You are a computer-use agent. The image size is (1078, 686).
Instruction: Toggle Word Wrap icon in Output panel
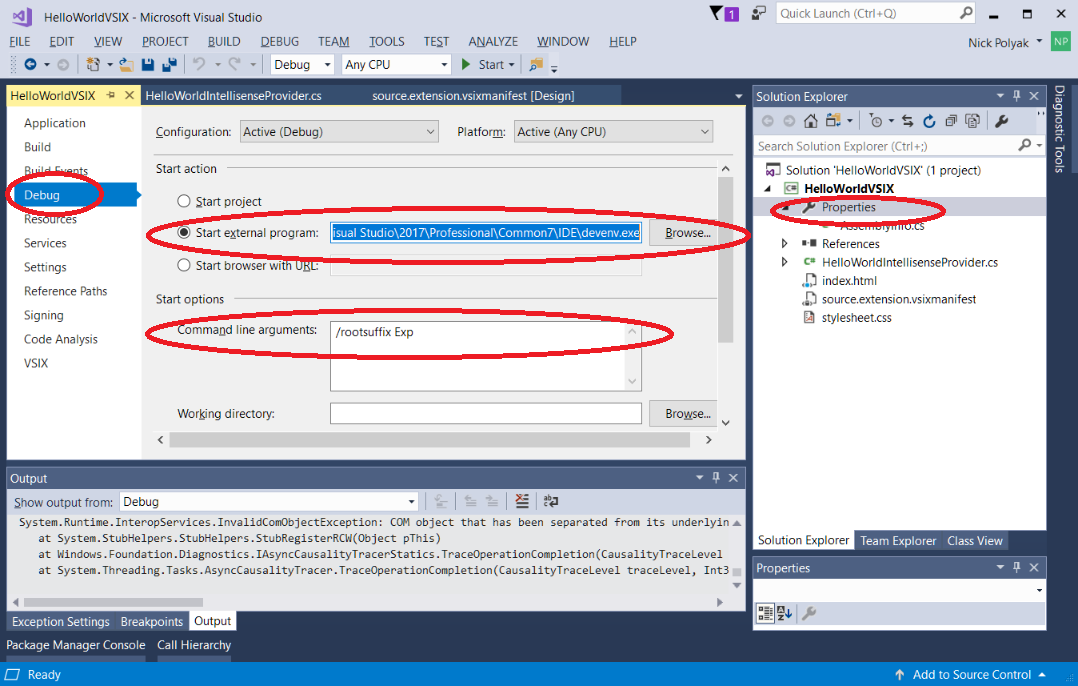pos(551,501)
